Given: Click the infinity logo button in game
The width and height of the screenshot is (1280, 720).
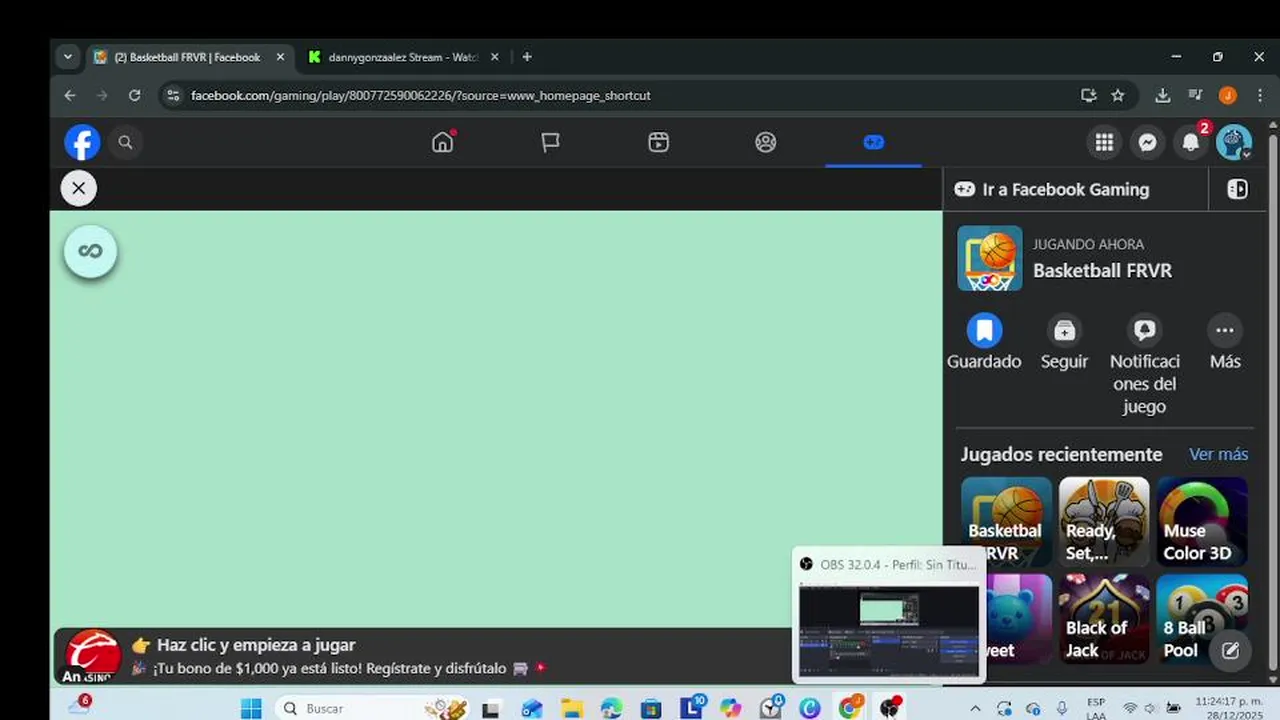Looking at the screenshot, I should point(90,251).
